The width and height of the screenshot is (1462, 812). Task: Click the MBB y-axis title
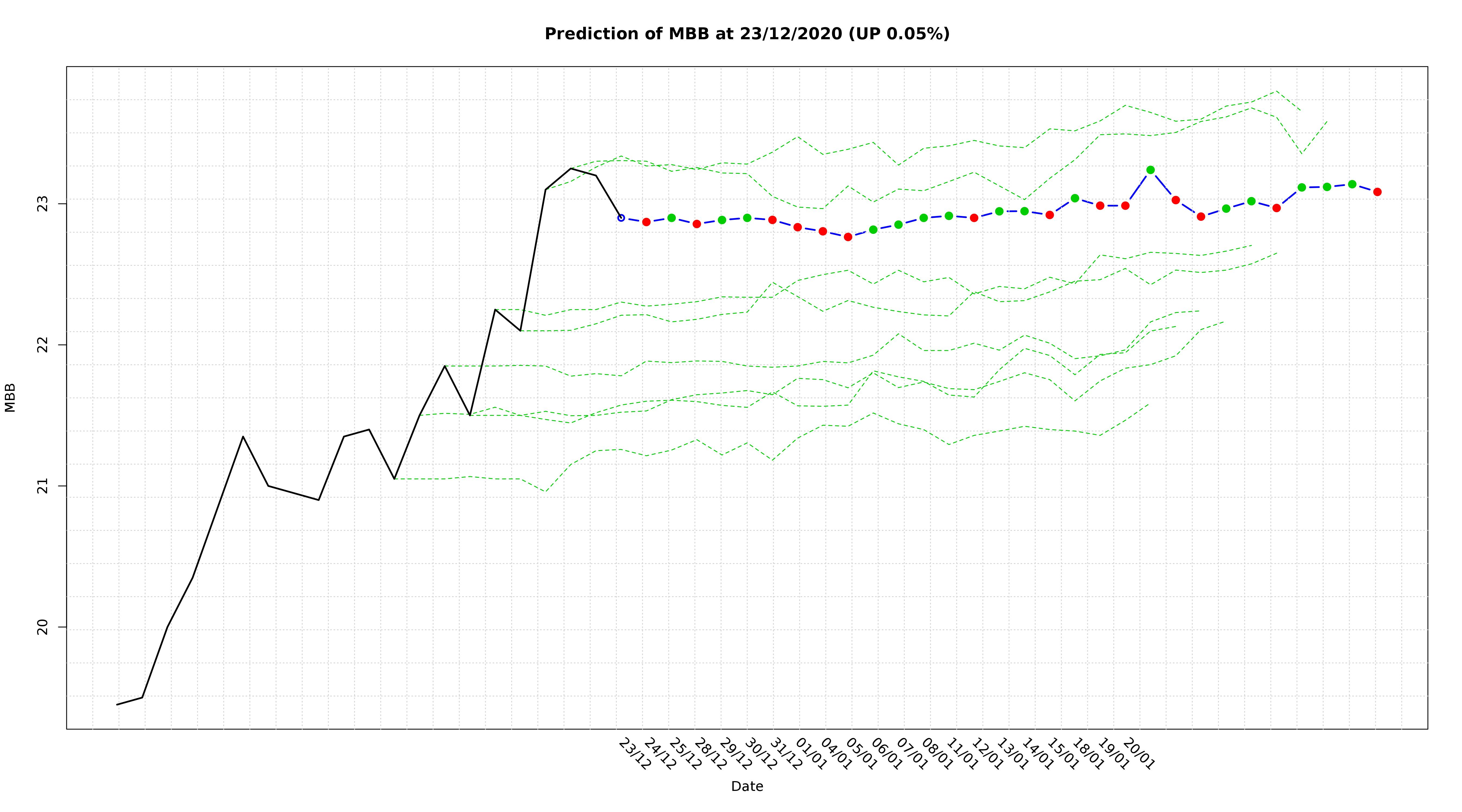(10, 397)
